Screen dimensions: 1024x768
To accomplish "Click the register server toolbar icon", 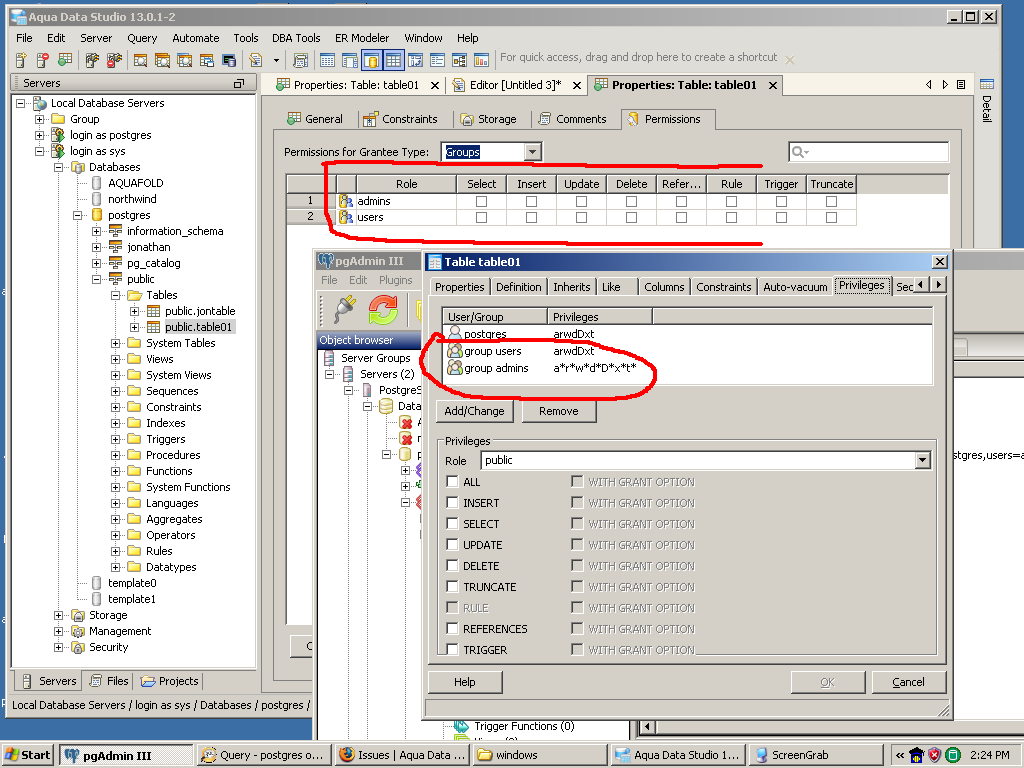I will click(x=21, y=60).
